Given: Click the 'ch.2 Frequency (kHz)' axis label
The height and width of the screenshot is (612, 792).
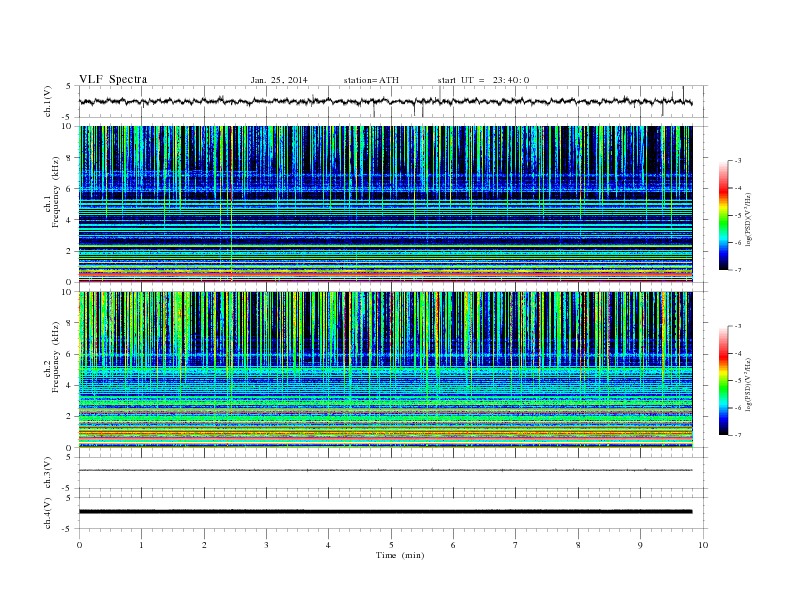Looking at the screenshot, I should coord(51,357).
